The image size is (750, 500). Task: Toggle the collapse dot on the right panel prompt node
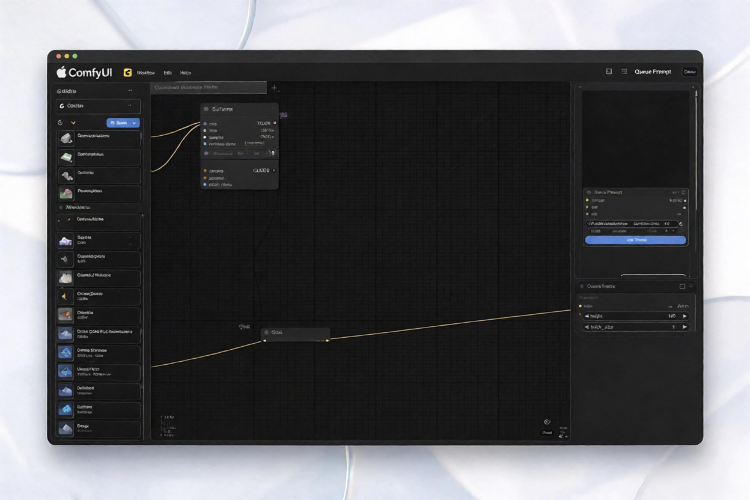pos(589,192)
